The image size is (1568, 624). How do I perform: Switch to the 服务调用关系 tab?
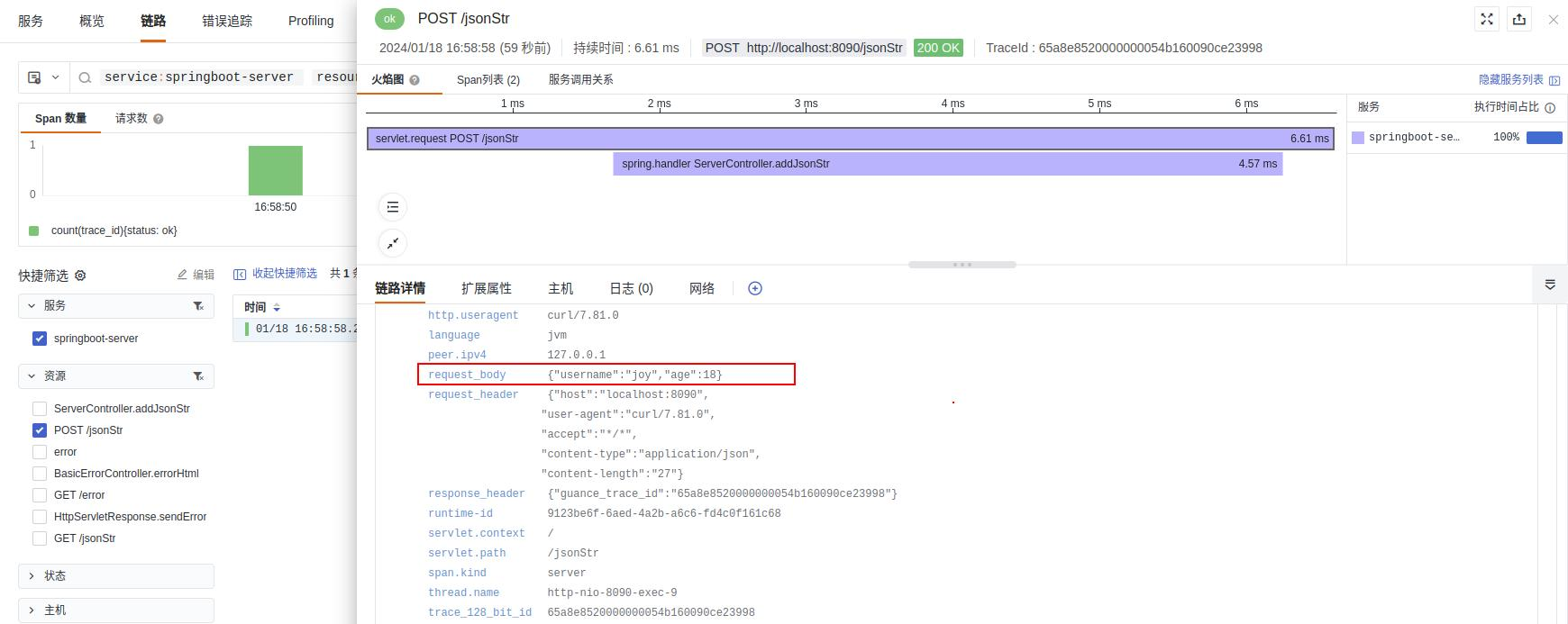[x=581, y=80]
